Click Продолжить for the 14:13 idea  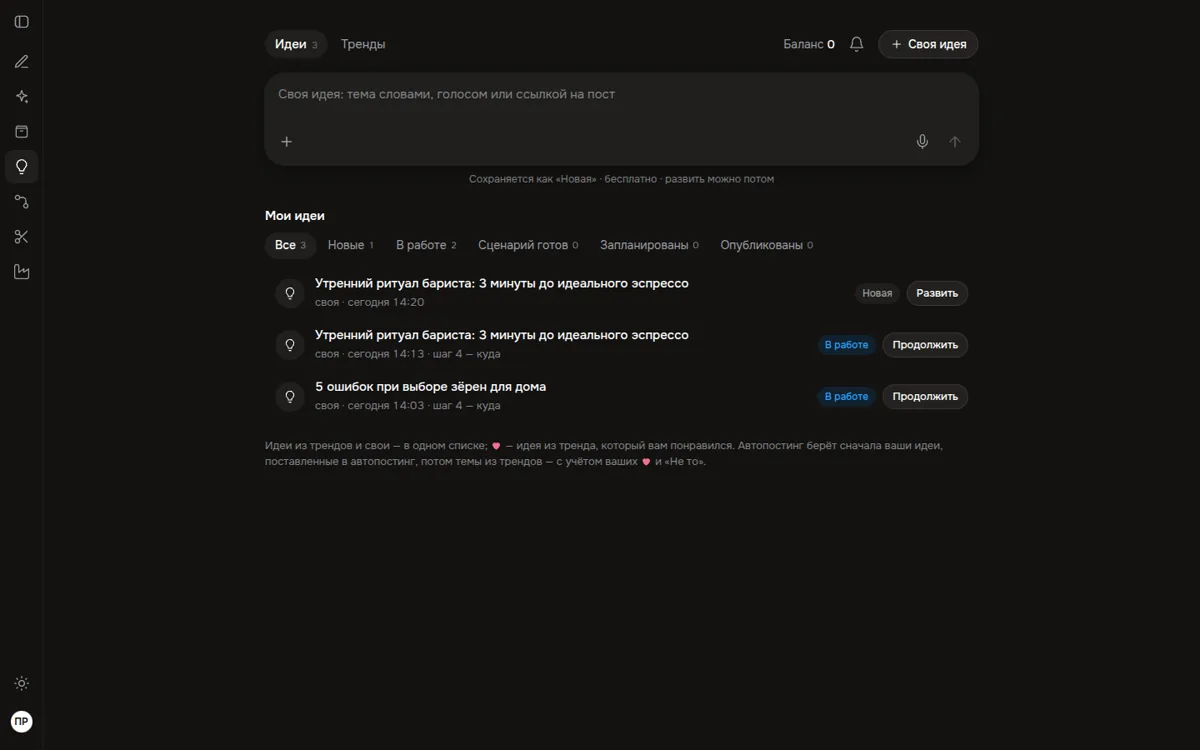point(925,345)
